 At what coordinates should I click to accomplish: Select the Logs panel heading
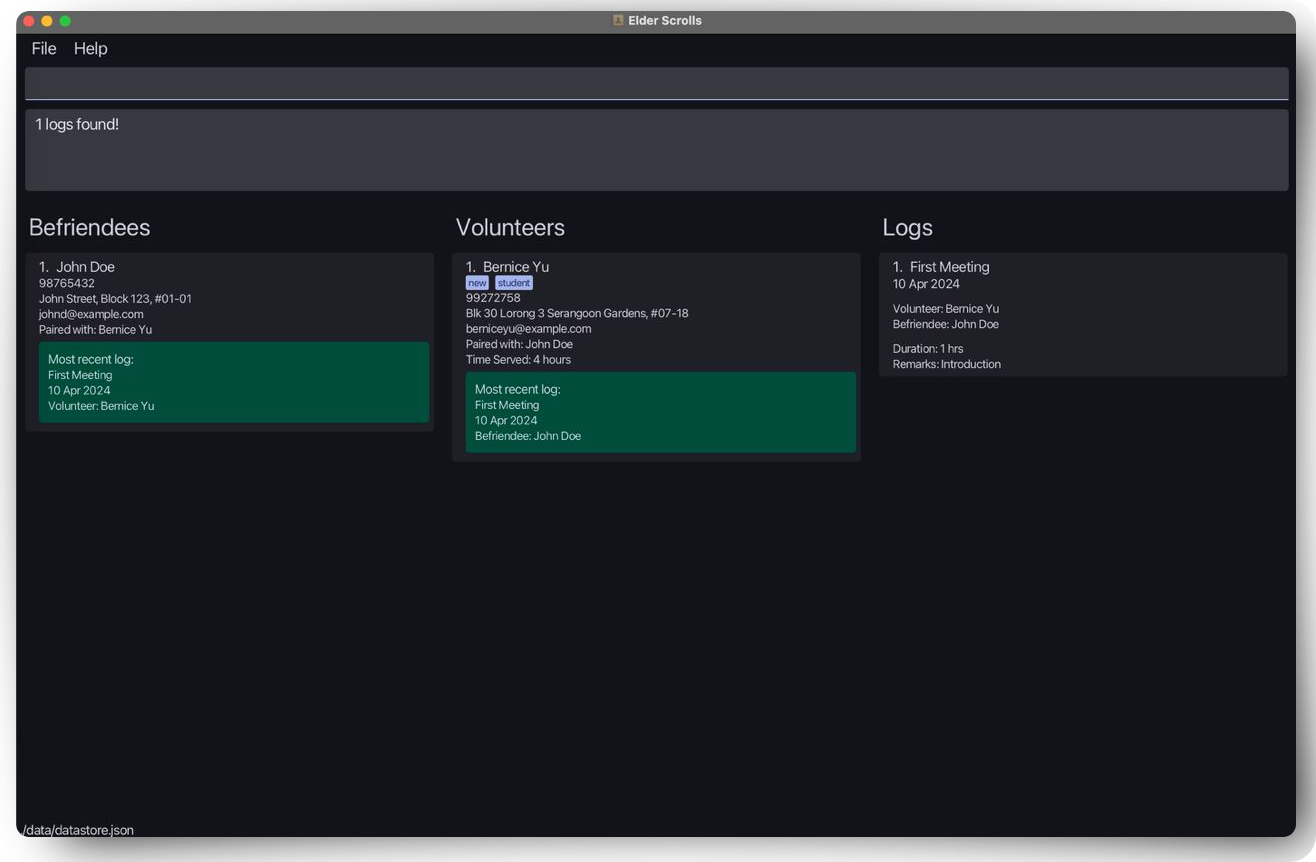pos(907,227)
